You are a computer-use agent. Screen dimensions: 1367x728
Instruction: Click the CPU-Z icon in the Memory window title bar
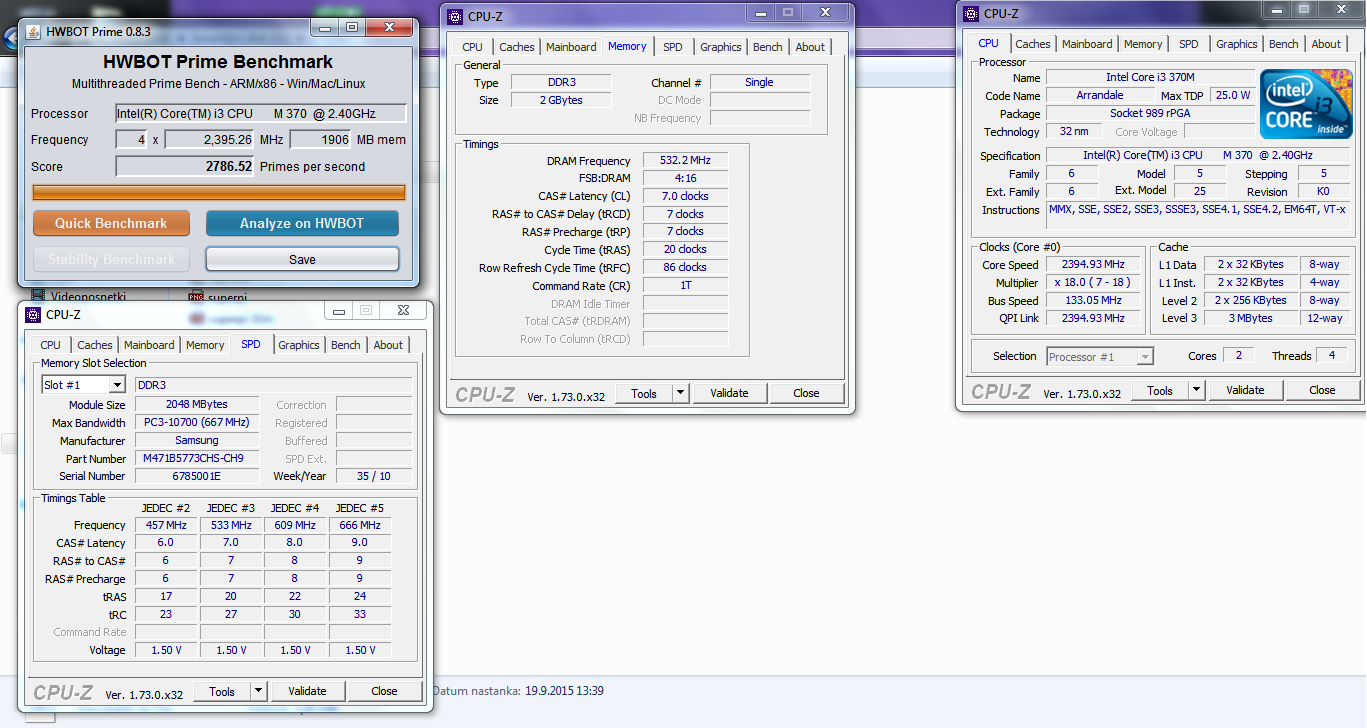[456, 16]
